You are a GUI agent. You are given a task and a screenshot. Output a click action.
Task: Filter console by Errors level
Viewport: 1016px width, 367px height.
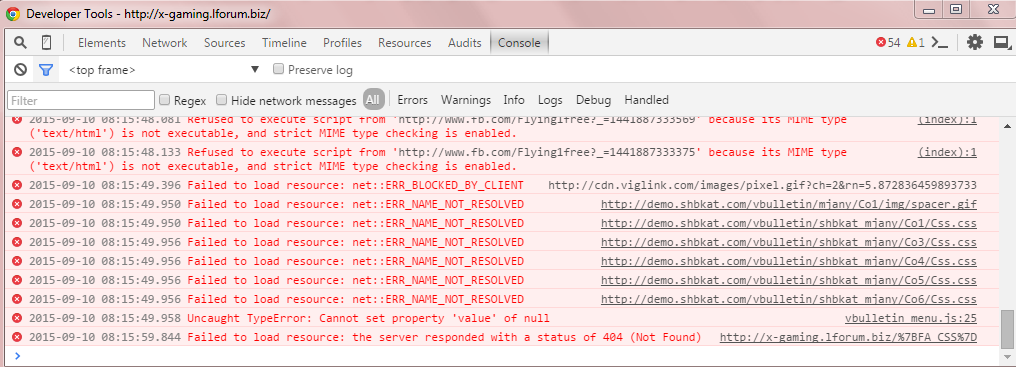[413, 100]
